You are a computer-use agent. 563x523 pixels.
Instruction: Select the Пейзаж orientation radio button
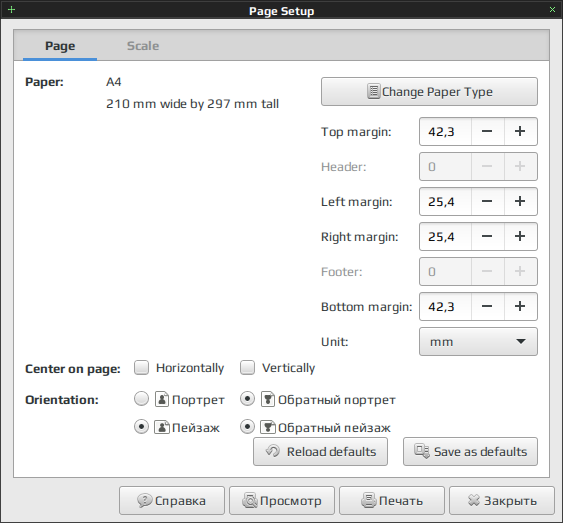coord(141,427)
